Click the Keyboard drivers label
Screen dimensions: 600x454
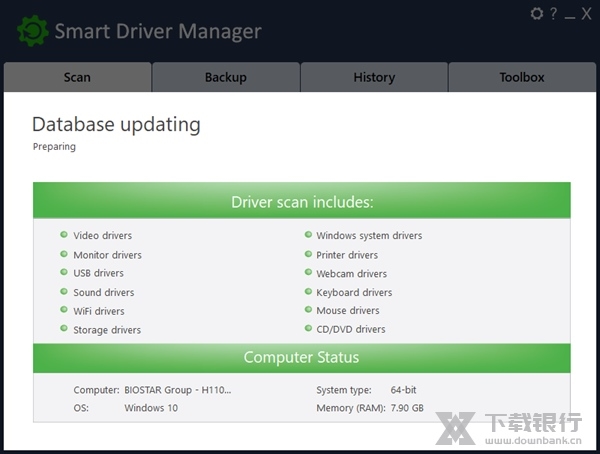[354, 293]
